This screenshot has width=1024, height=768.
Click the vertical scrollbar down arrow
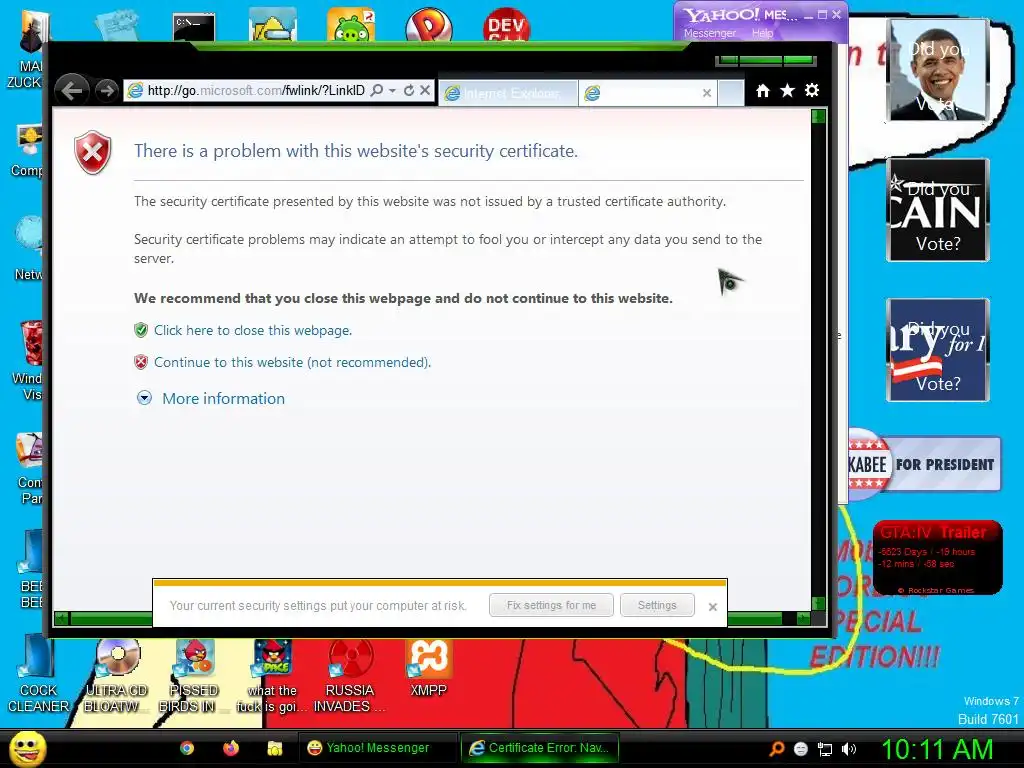[818, 603]
